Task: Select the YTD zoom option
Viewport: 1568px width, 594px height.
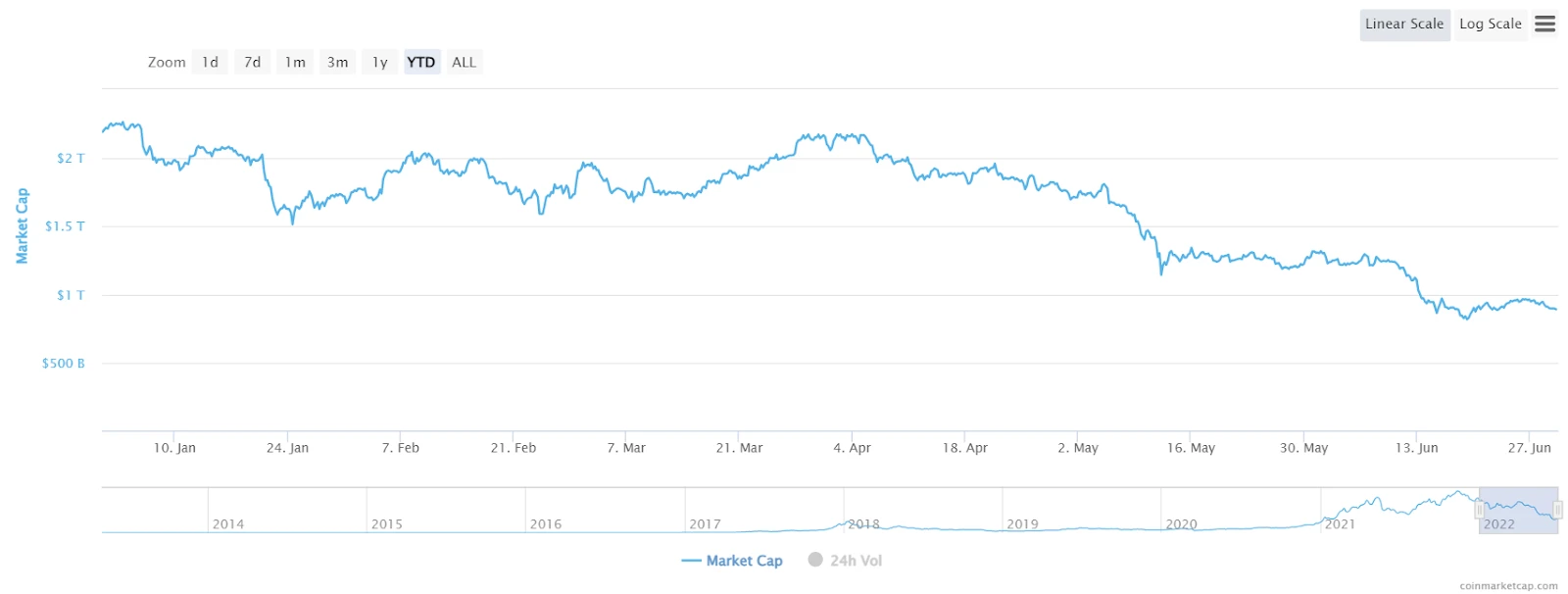Action: (421, 62)
